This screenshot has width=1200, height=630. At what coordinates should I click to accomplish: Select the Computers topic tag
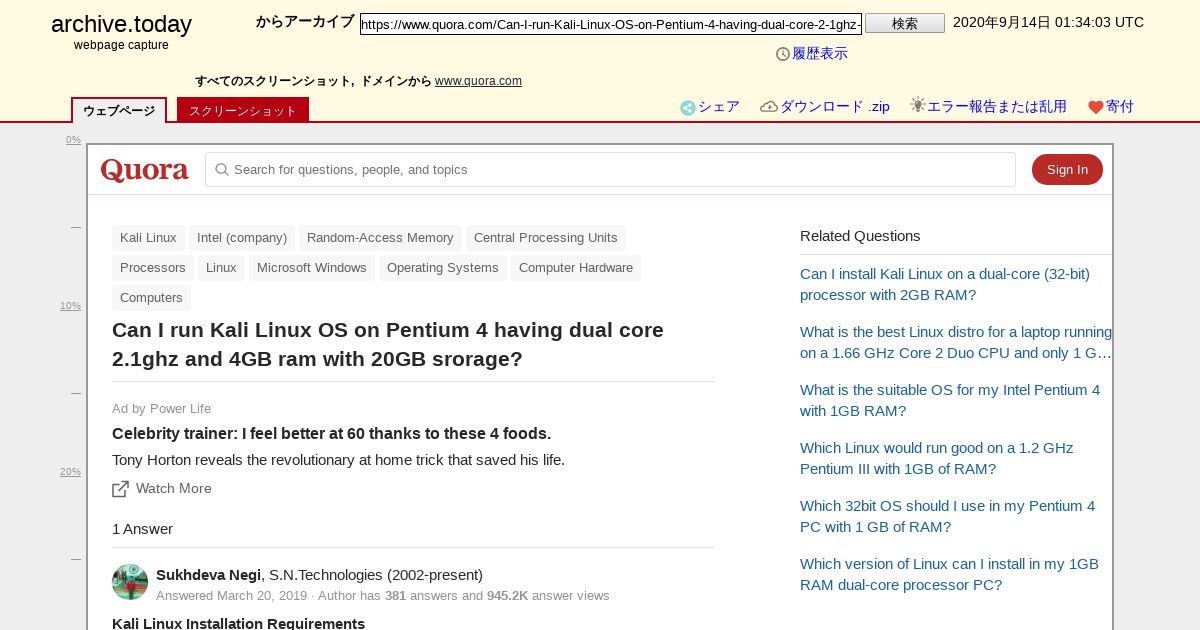151,298
